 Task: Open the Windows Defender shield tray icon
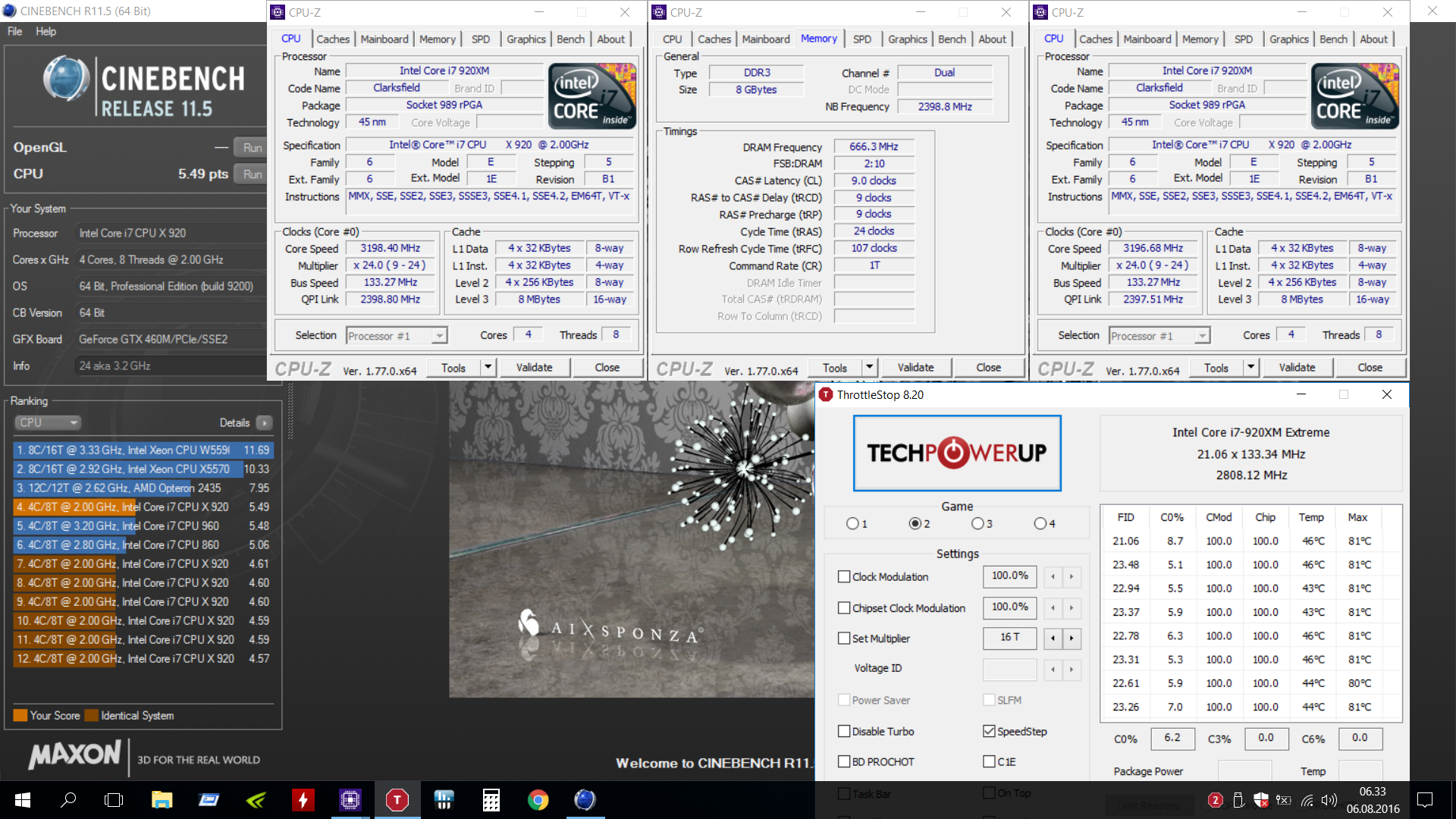coord(1261,800)
